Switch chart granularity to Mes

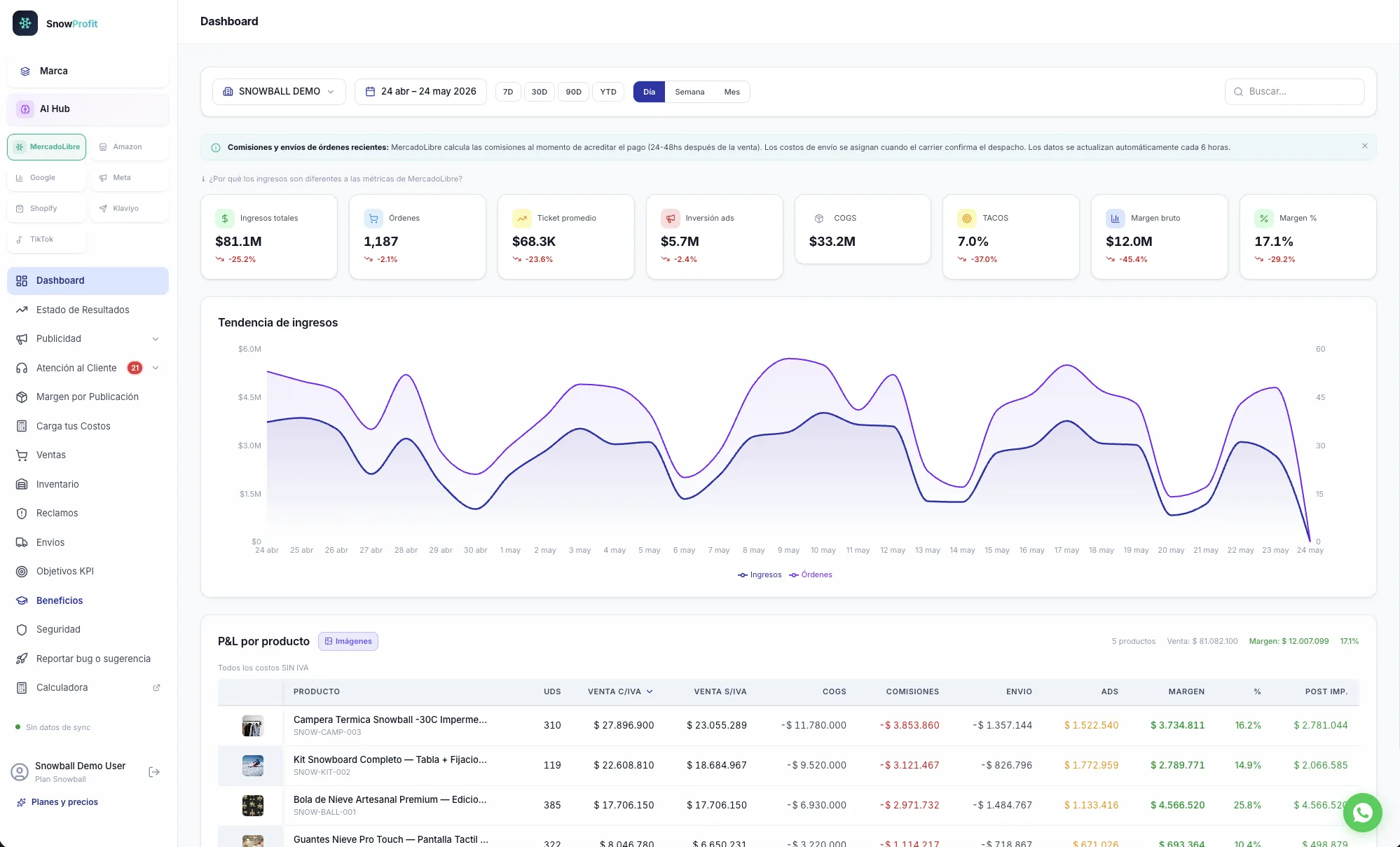click(x=732, y=92)
